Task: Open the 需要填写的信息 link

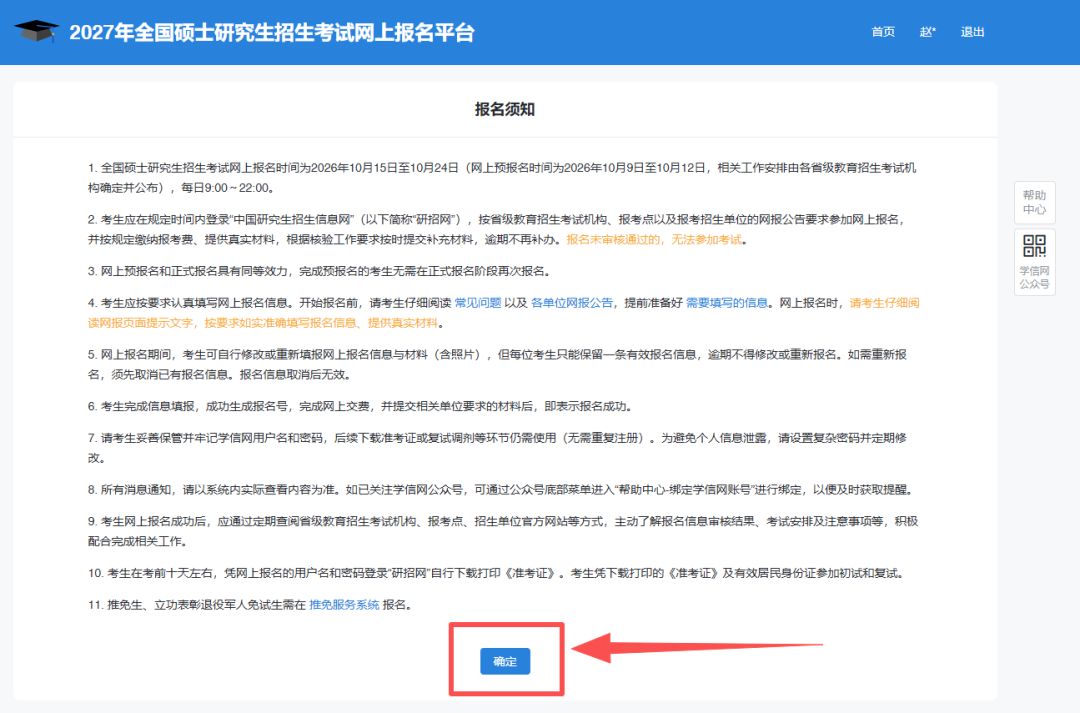Action: coord(727,303)
